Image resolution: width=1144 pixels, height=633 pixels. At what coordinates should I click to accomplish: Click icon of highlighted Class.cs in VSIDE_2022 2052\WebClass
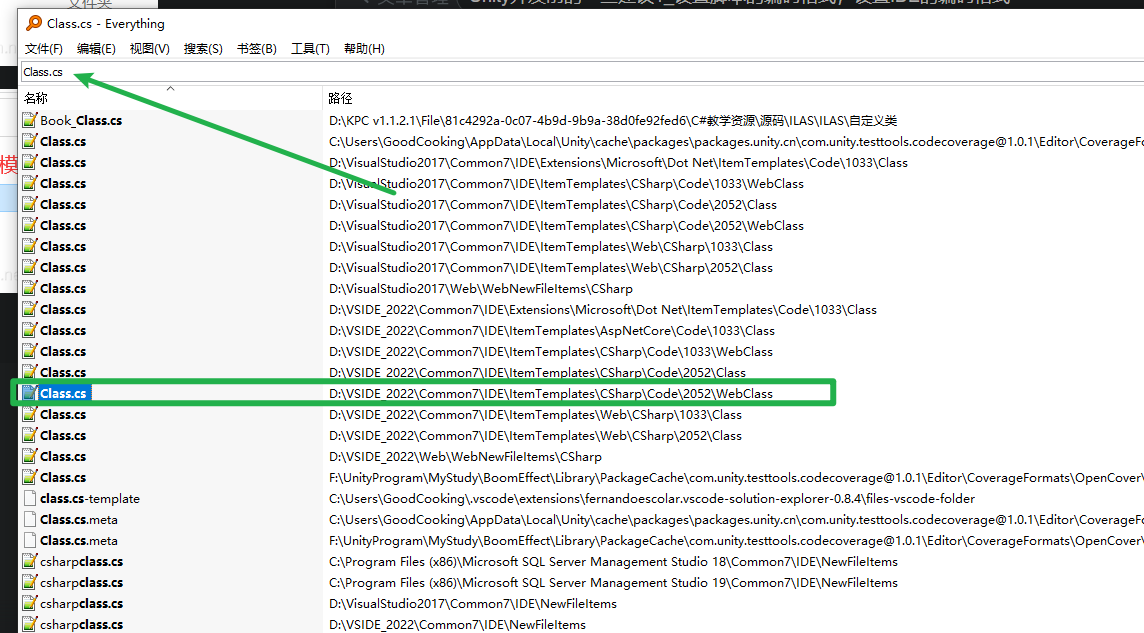(x=30, y=393)
